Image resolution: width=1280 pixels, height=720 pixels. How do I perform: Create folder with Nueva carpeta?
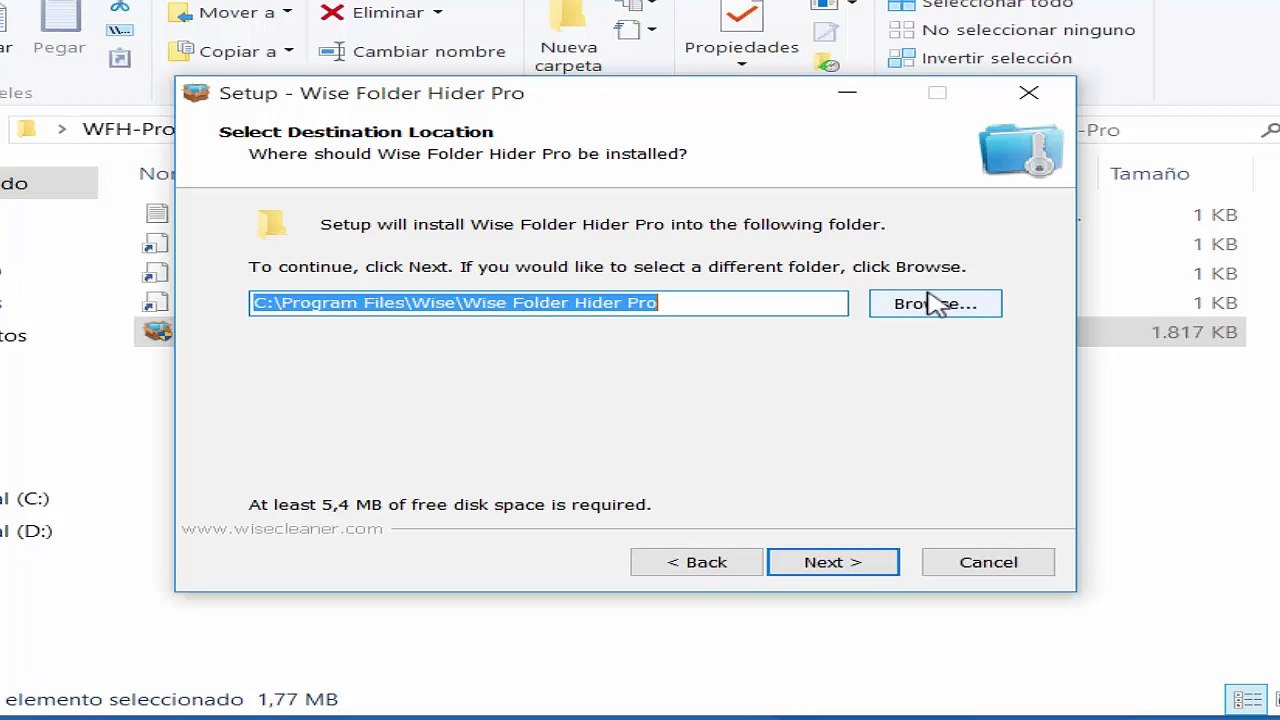(568, 38)
